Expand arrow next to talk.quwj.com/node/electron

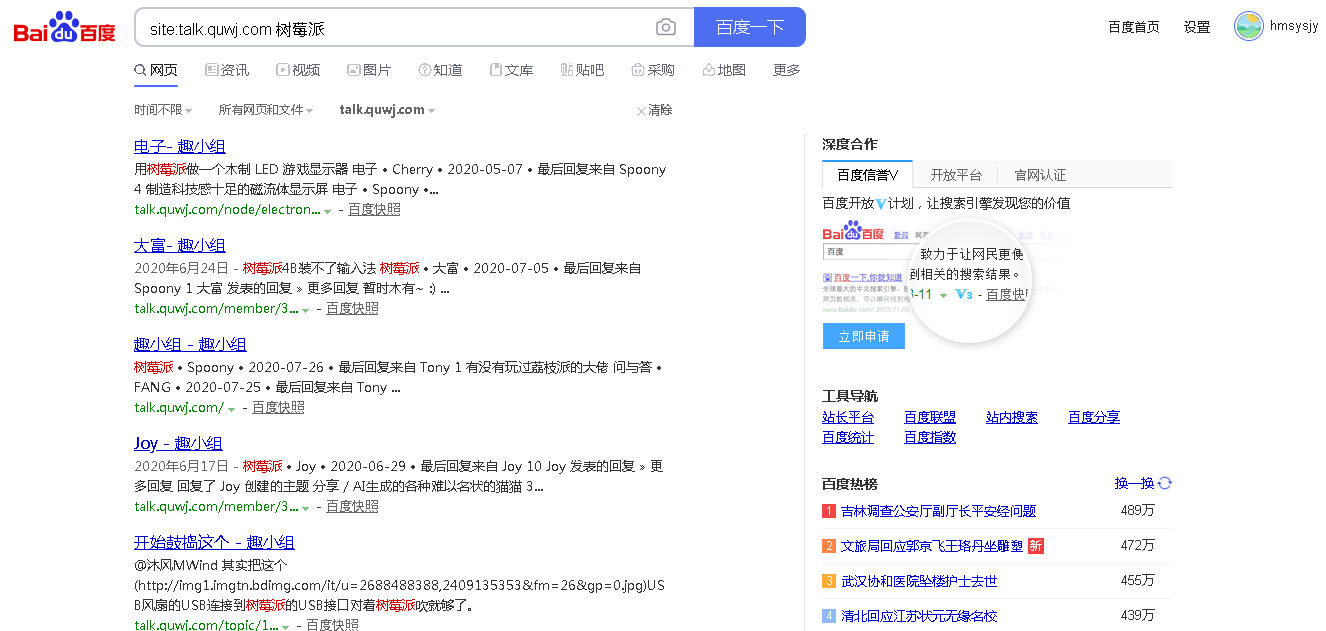(328, 211)
